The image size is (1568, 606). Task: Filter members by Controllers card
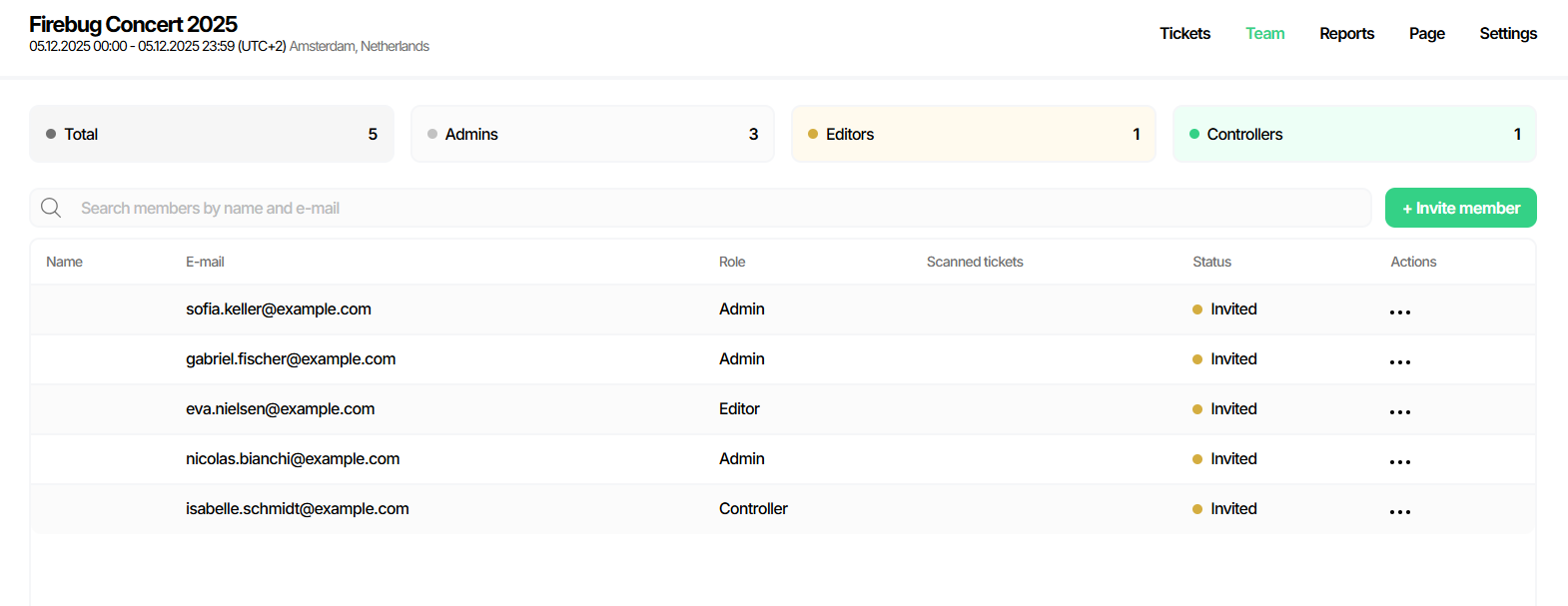[x=1354, y=134]
